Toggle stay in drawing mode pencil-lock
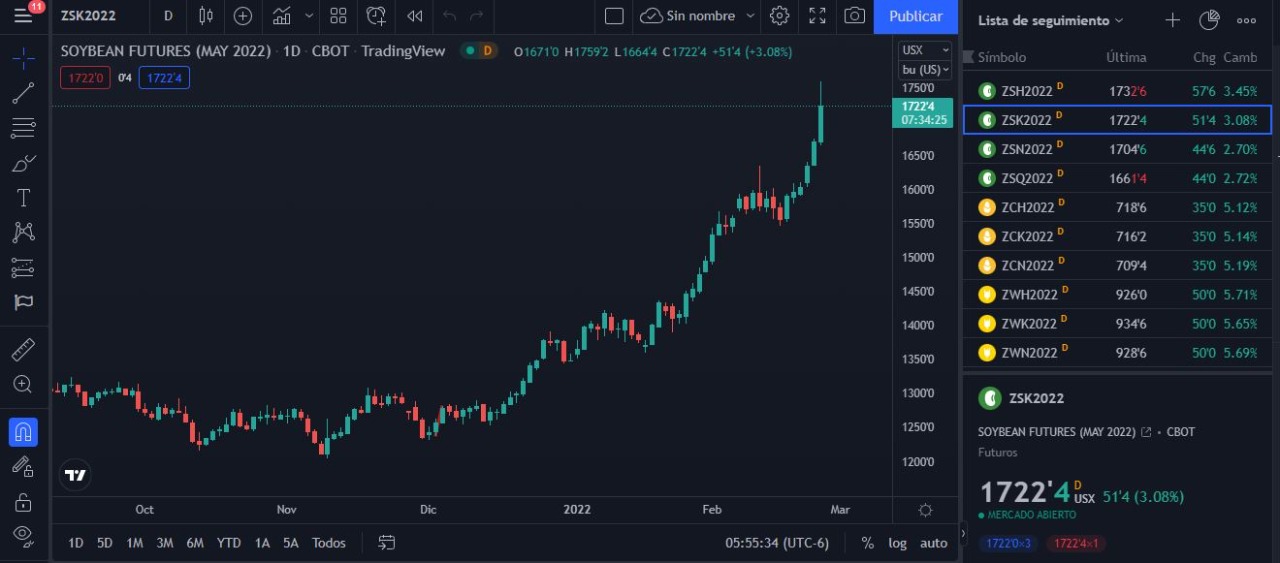The image size is (1280, 563). coord(23,466)
